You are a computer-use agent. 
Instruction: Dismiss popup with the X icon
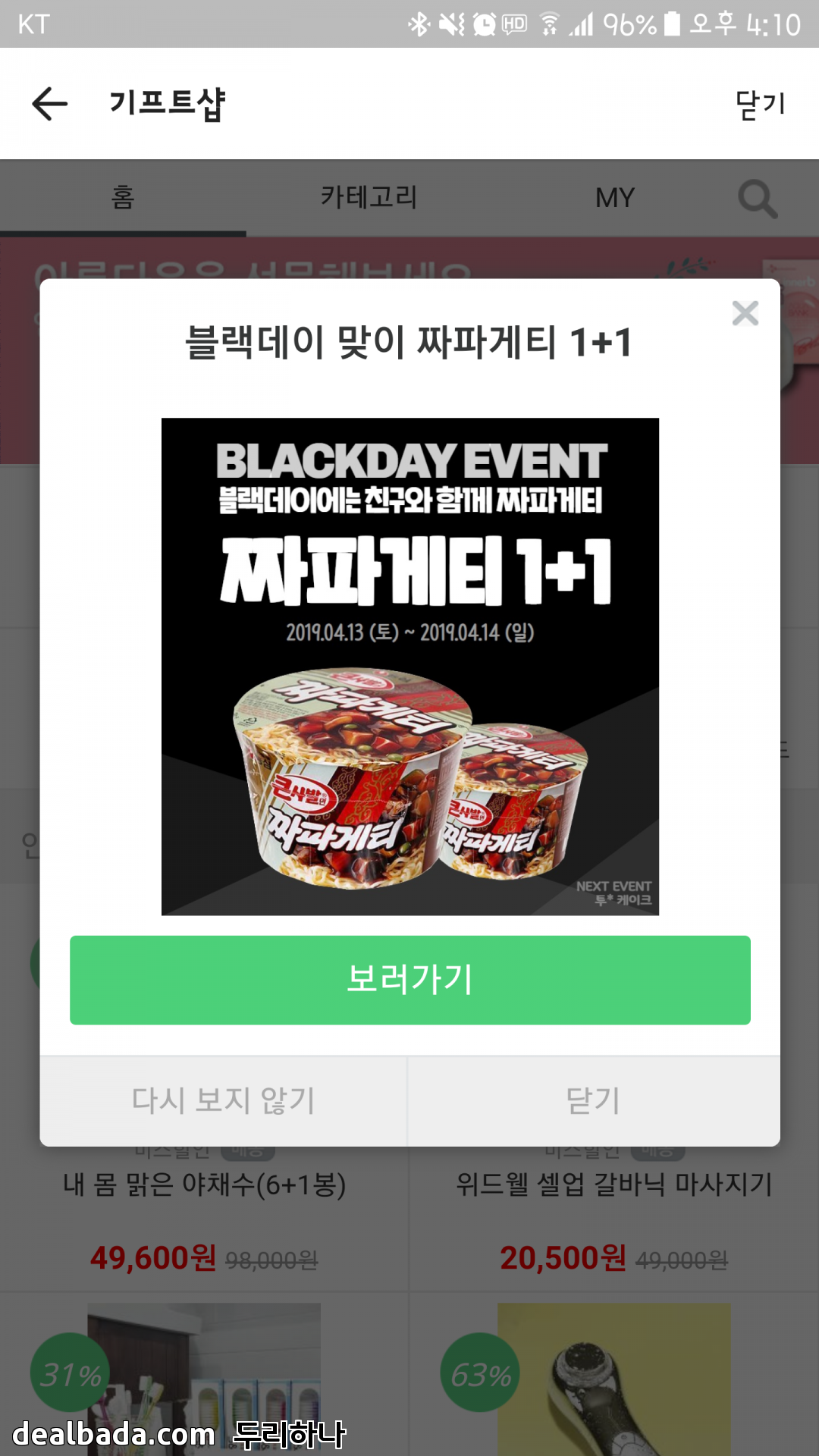pos(745,312)
